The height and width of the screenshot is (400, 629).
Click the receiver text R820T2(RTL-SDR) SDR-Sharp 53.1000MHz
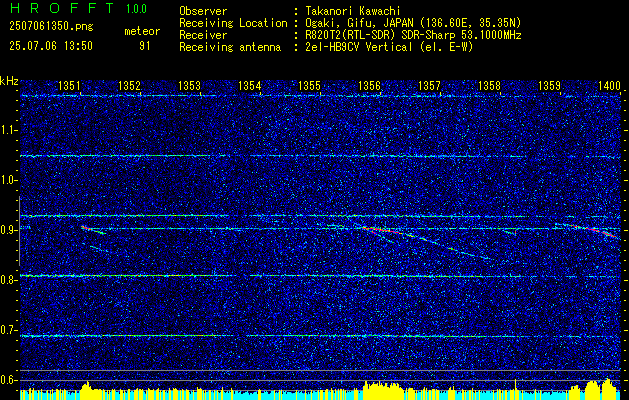(413, 35)
